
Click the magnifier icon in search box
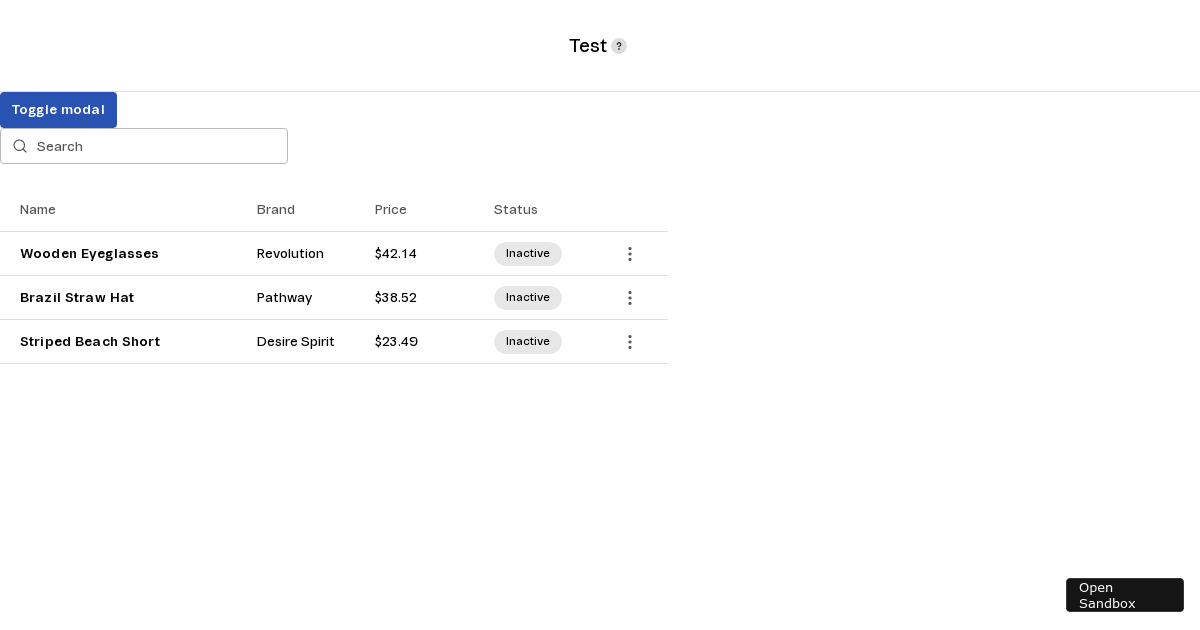[20, 146]
